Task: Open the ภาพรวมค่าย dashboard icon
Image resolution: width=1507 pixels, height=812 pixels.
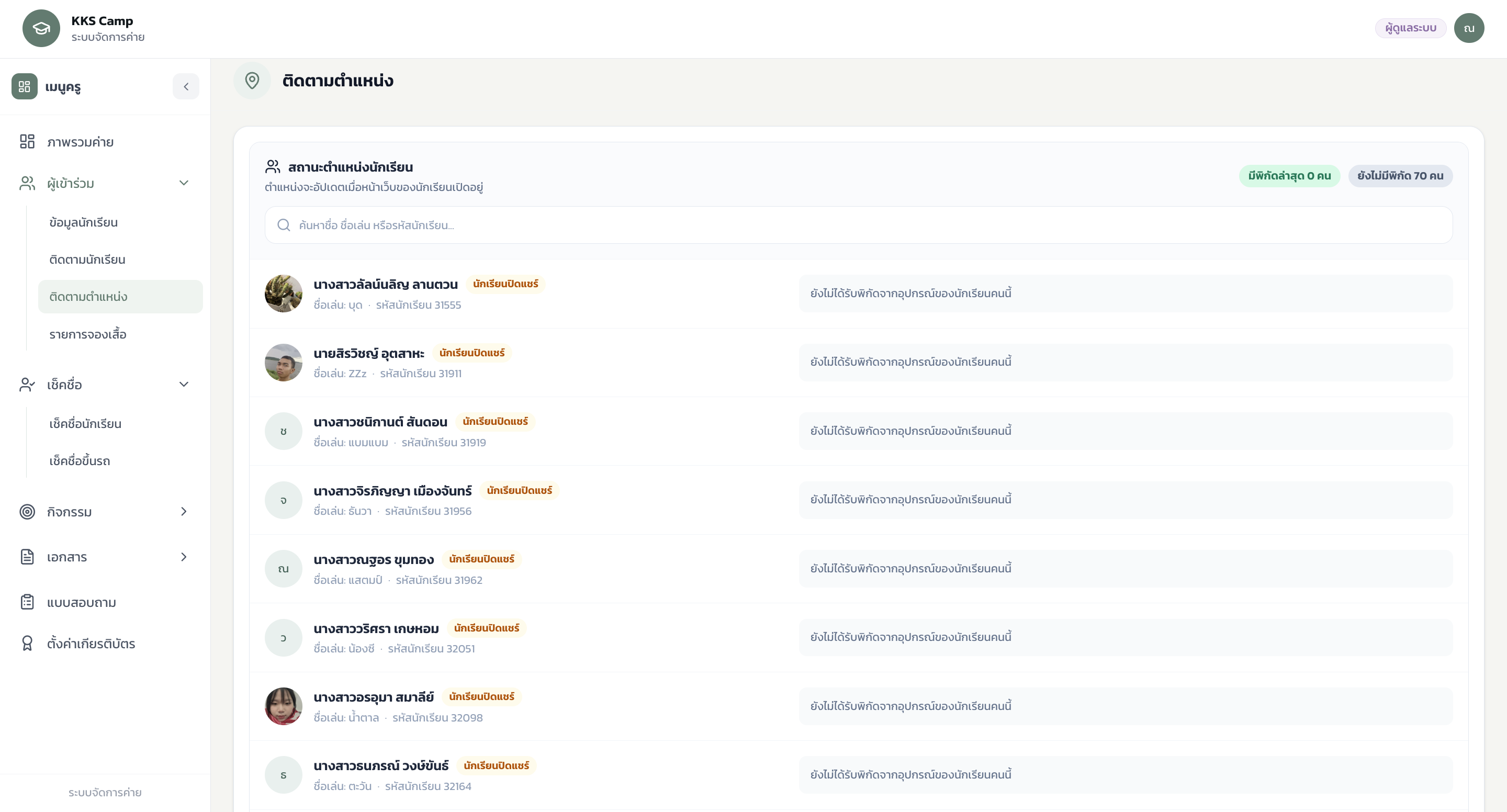Action: click(27, 142)
